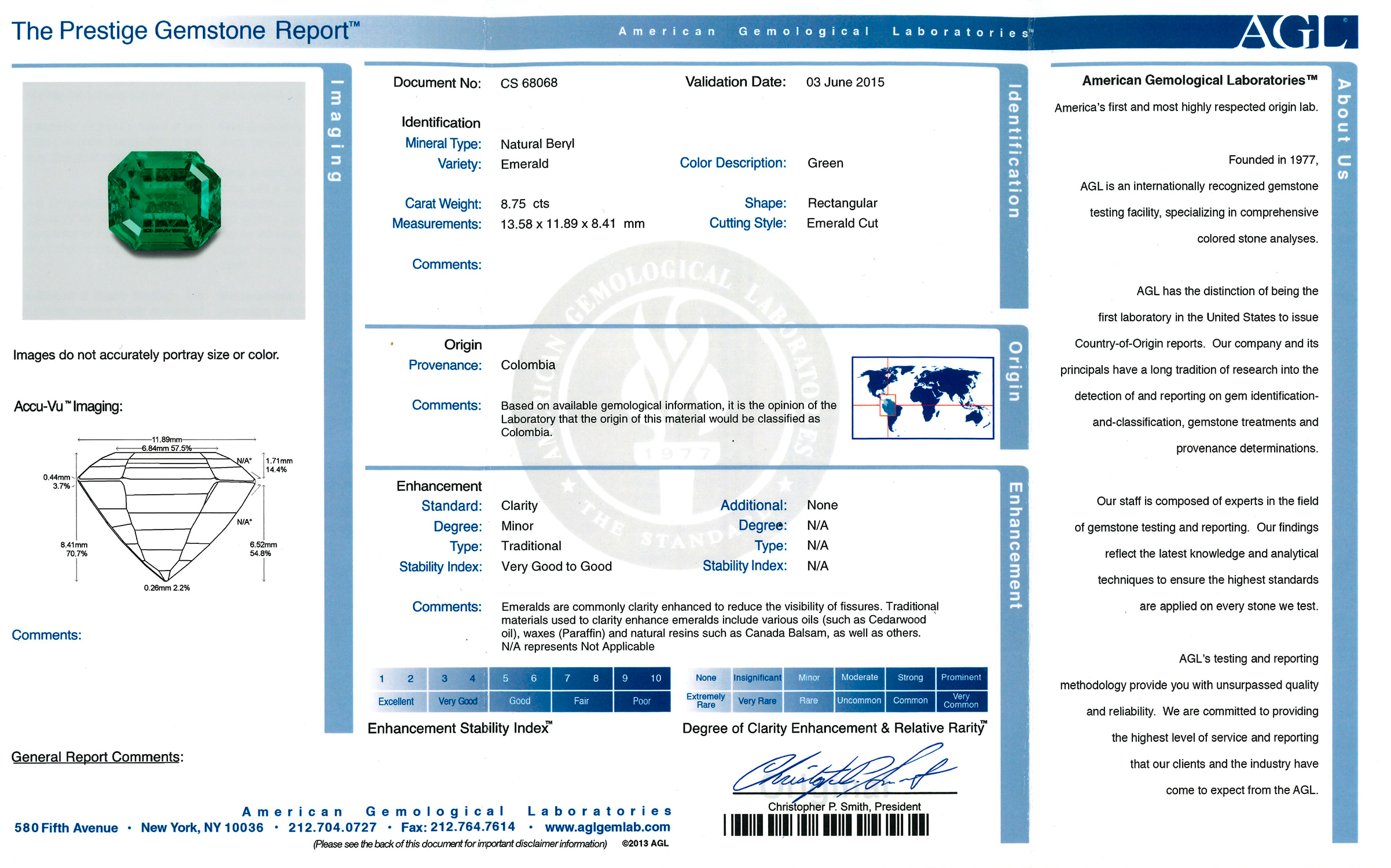Select the vertical Origin tab
Viewport: 1391px width, 868px height.
tap(1014, 372)
